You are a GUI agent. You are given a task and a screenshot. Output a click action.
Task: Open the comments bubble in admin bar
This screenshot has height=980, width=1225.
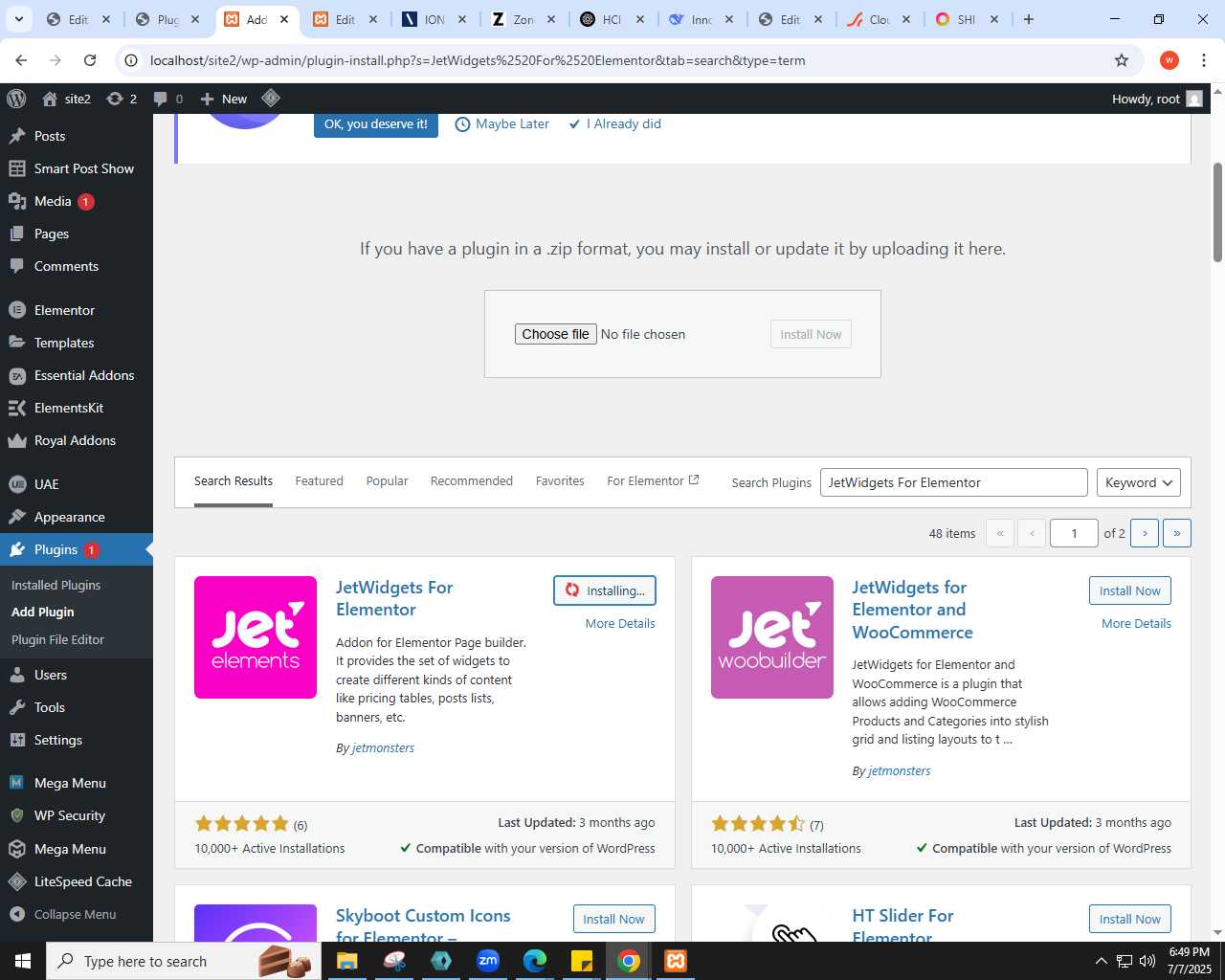167,99
